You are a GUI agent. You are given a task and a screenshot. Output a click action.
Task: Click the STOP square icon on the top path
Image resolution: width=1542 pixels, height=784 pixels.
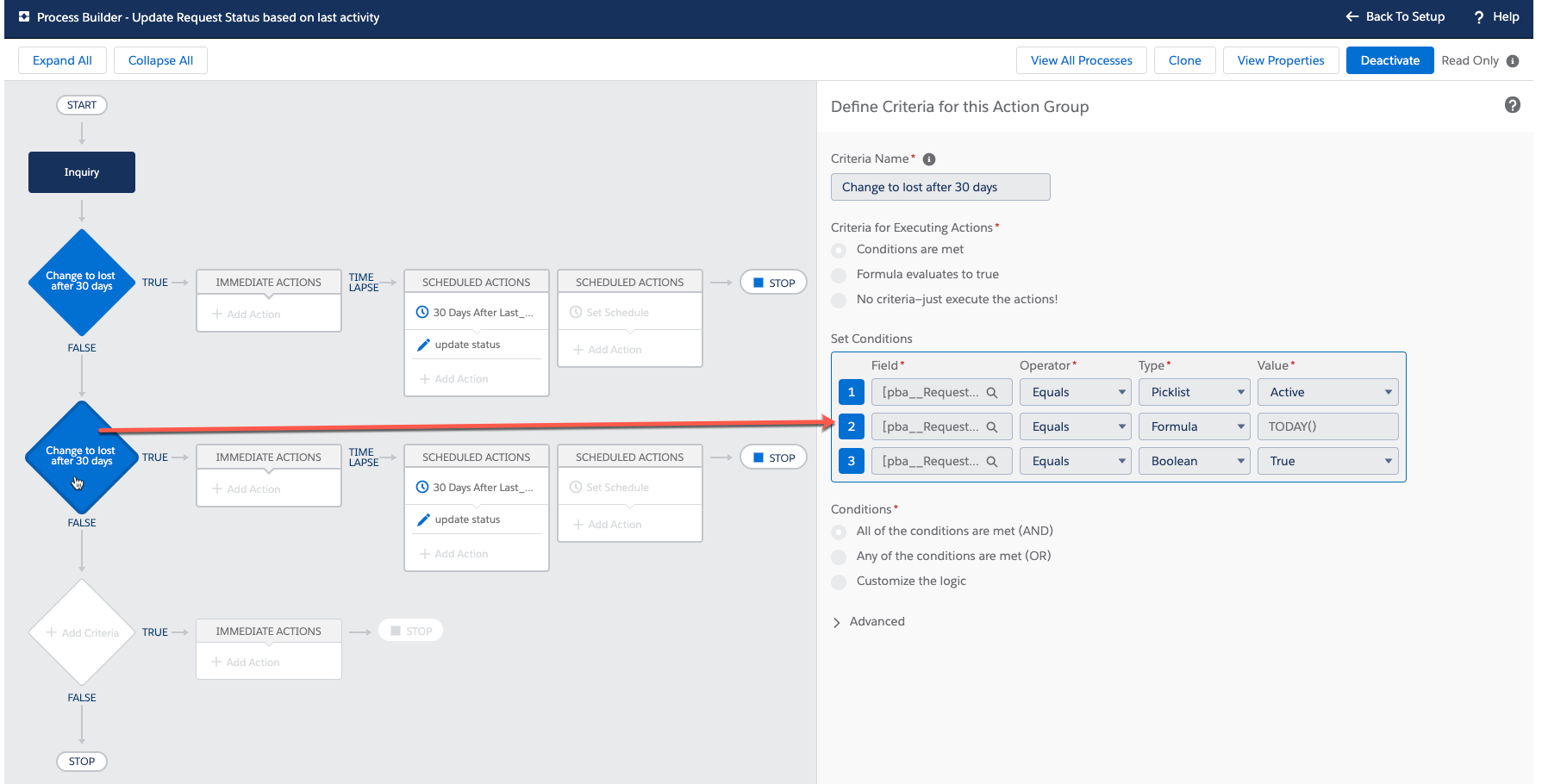759,282
